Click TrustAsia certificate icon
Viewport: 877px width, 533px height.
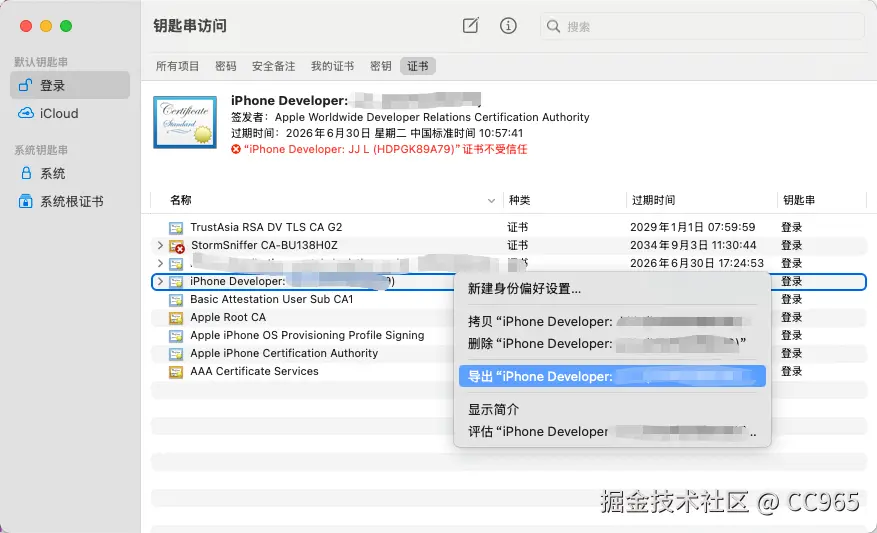pyautogui.click(x=176, y=228)
